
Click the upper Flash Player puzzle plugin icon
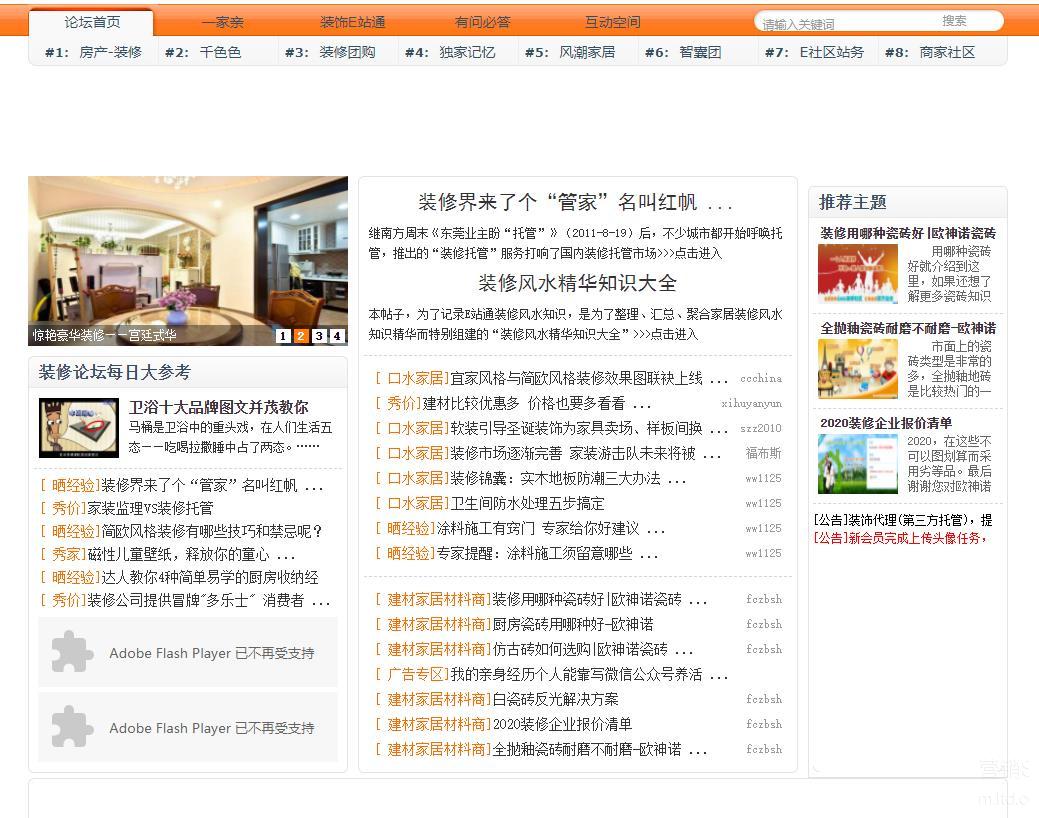[x=72, y=653]
